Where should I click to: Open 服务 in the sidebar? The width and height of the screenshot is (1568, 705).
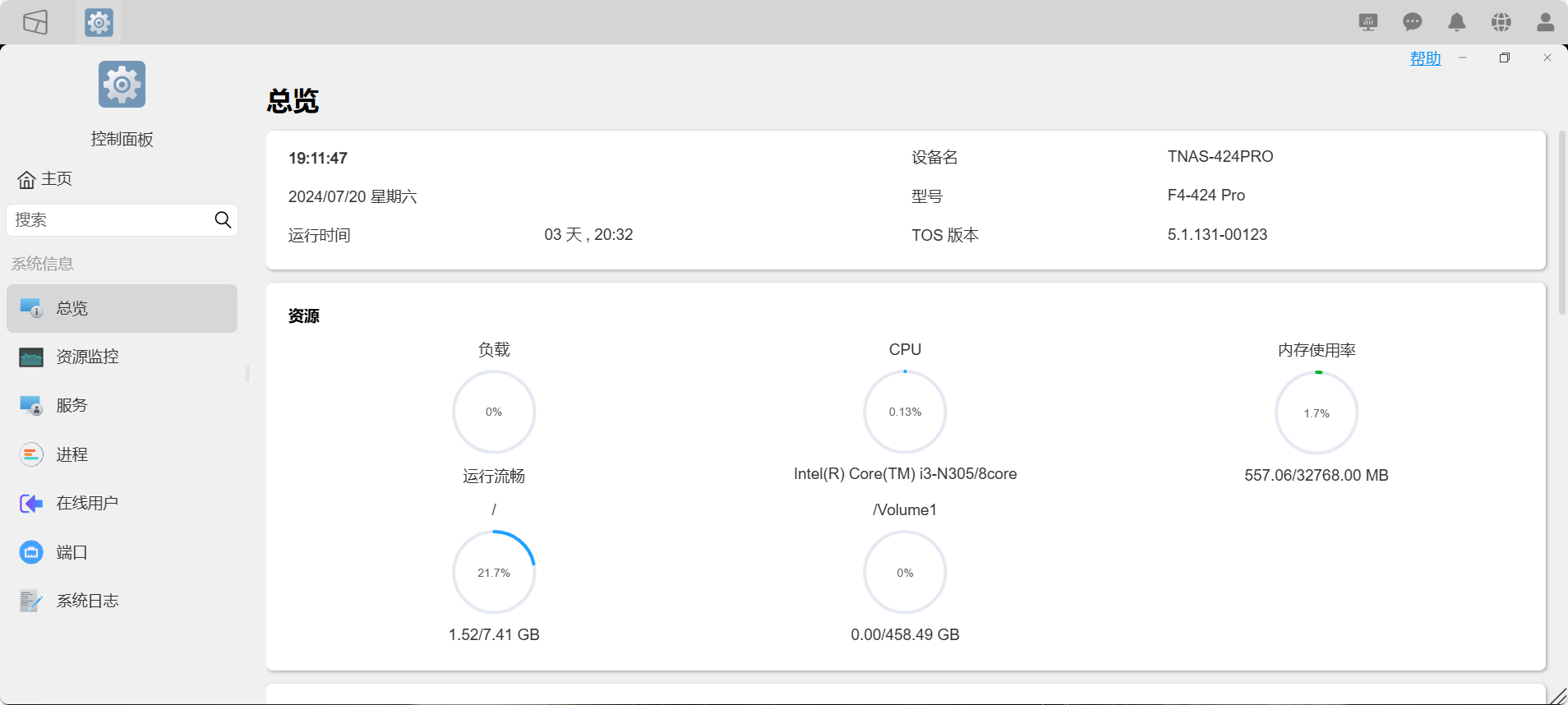pyautogui.click(x=122, y=405)
